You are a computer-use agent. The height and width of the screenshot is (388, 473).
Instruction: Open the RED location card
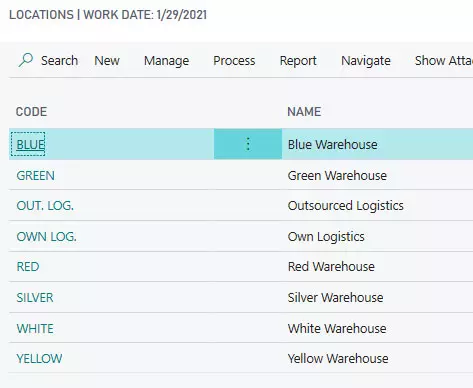click(28, 267)
